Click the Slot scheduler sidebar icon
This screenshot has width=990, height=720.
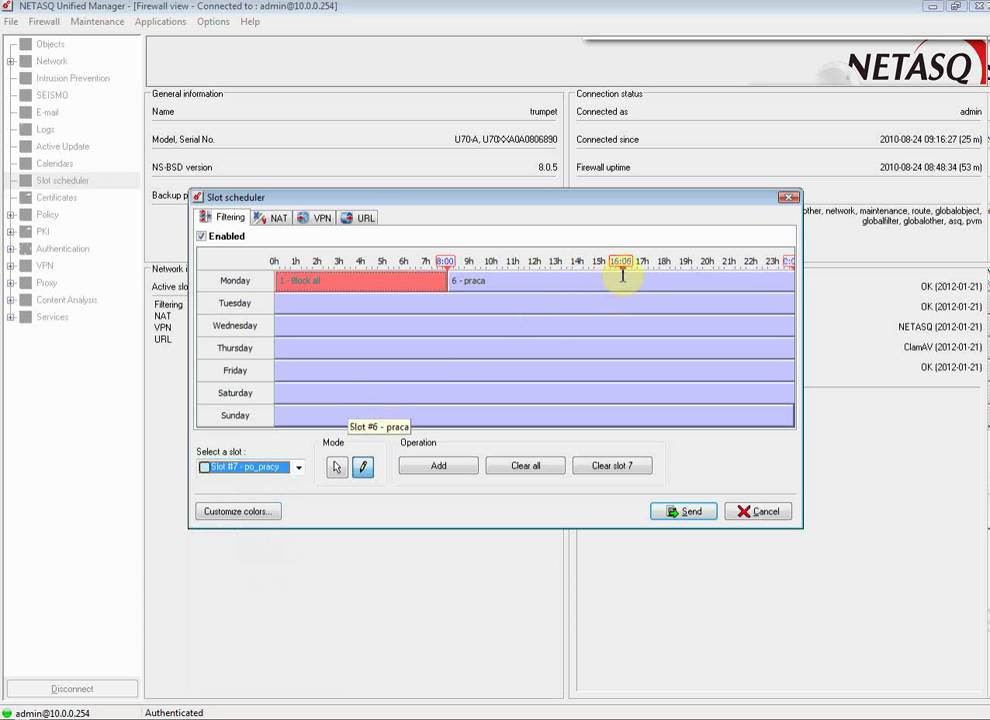pos(25,181)
